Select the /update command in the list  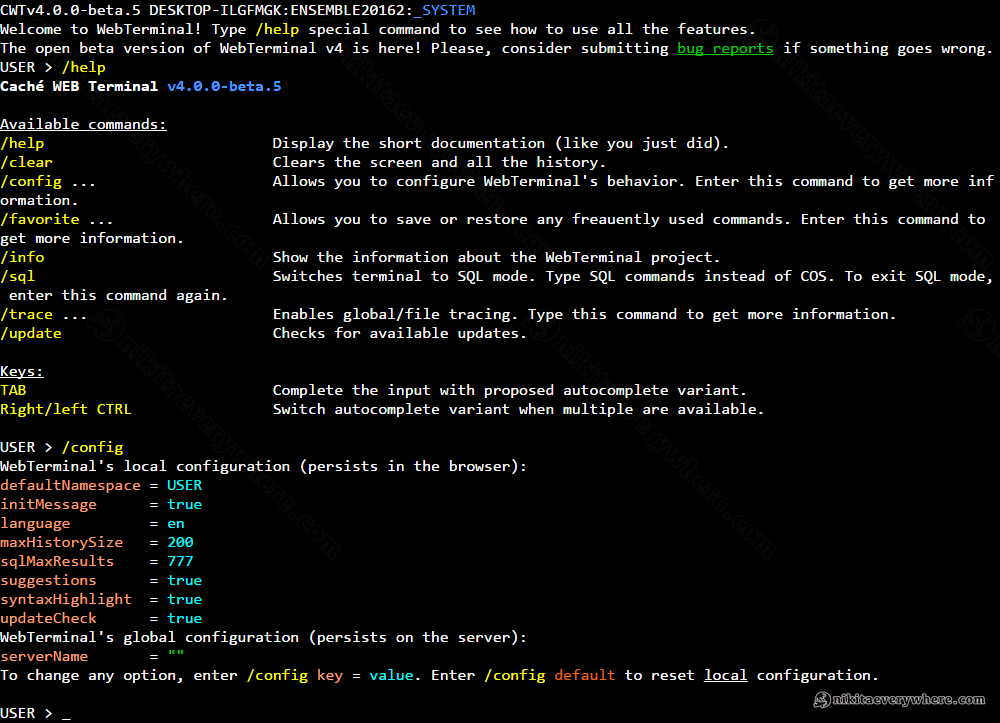(31, 333)
